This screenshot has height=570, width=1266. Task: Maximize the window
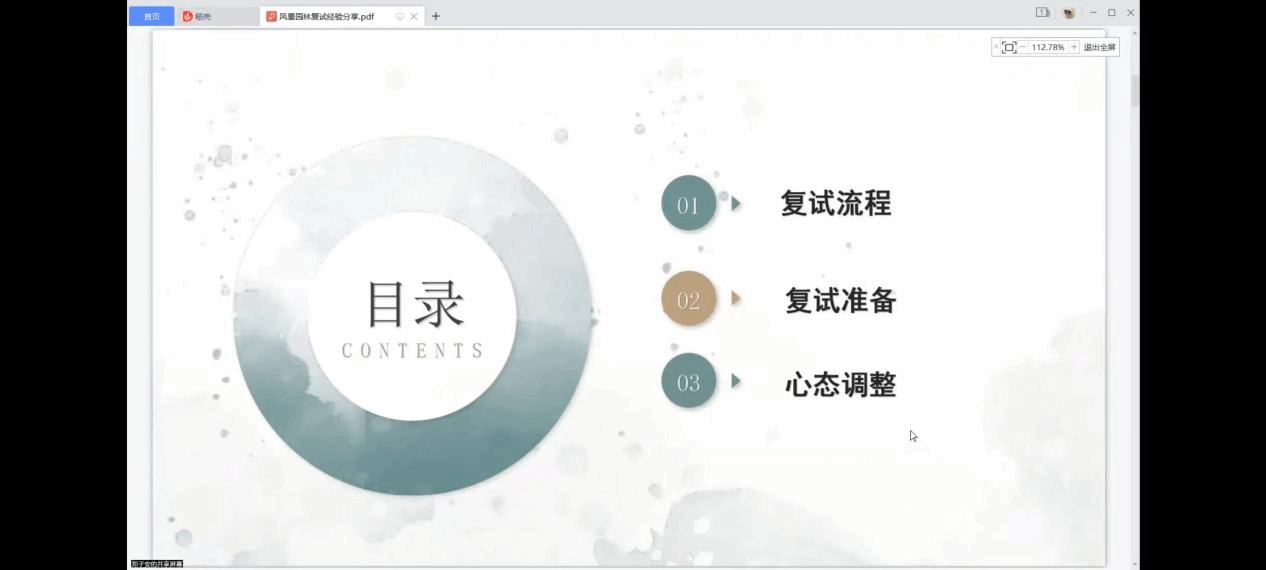tap(1111, 13)
